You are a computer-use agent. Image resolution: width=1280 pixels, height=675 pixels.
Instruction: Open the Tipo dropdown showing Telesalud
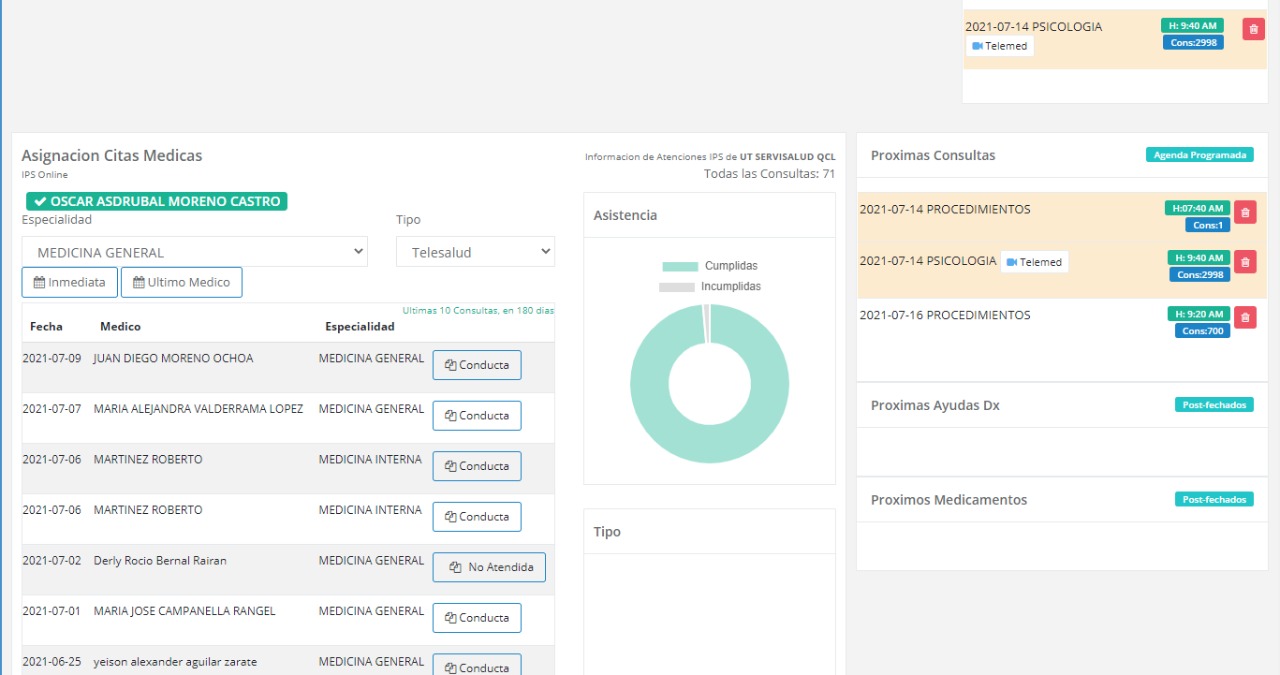(x=475, y=252)
